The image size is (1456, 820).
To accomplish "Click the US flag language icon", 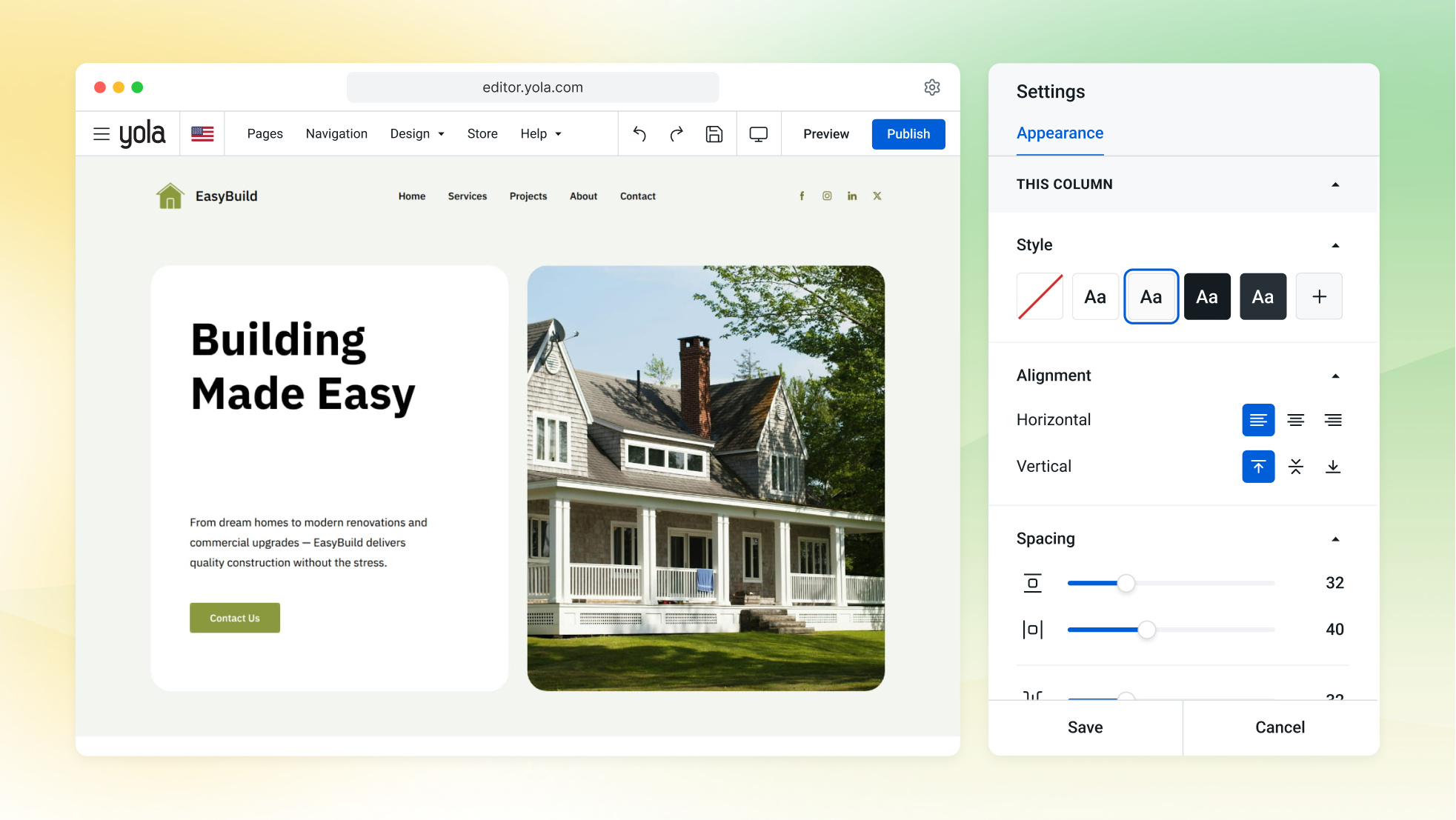I will 202,134.
